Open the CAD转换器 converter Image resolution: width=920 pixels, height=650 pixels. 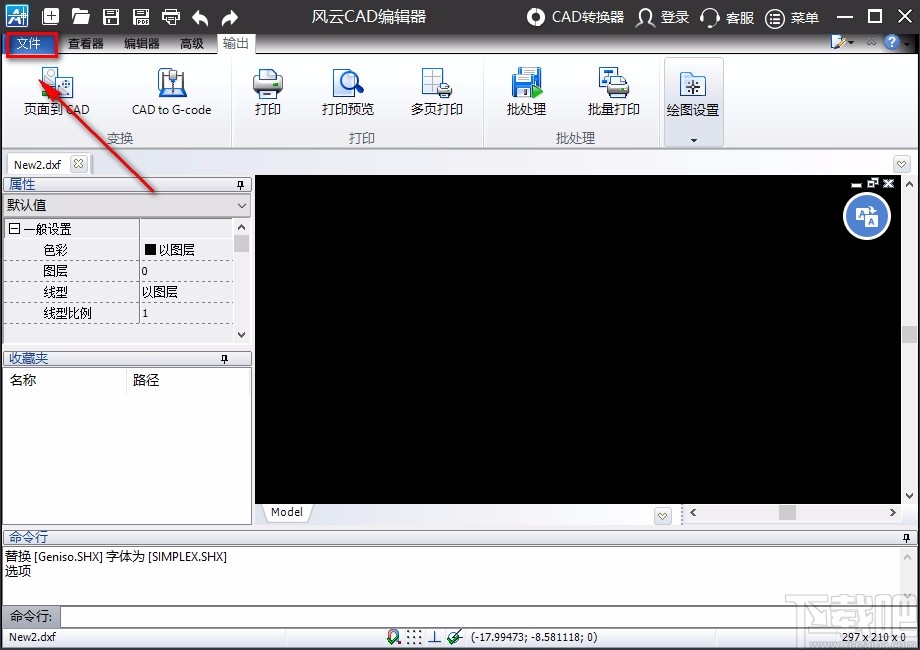click(576, 17)
